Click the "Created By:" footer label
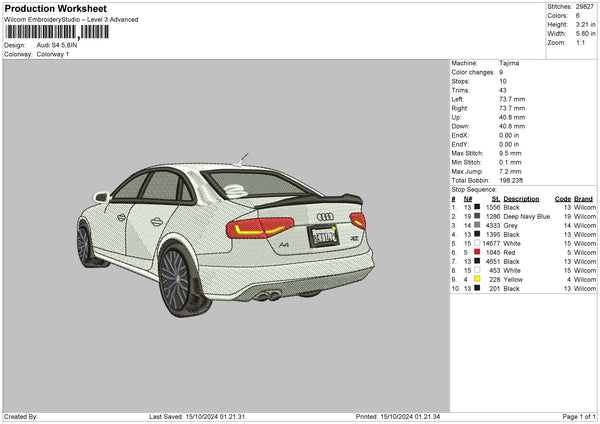The height and width of the screenshot is (424, 600). click(21, 416)
